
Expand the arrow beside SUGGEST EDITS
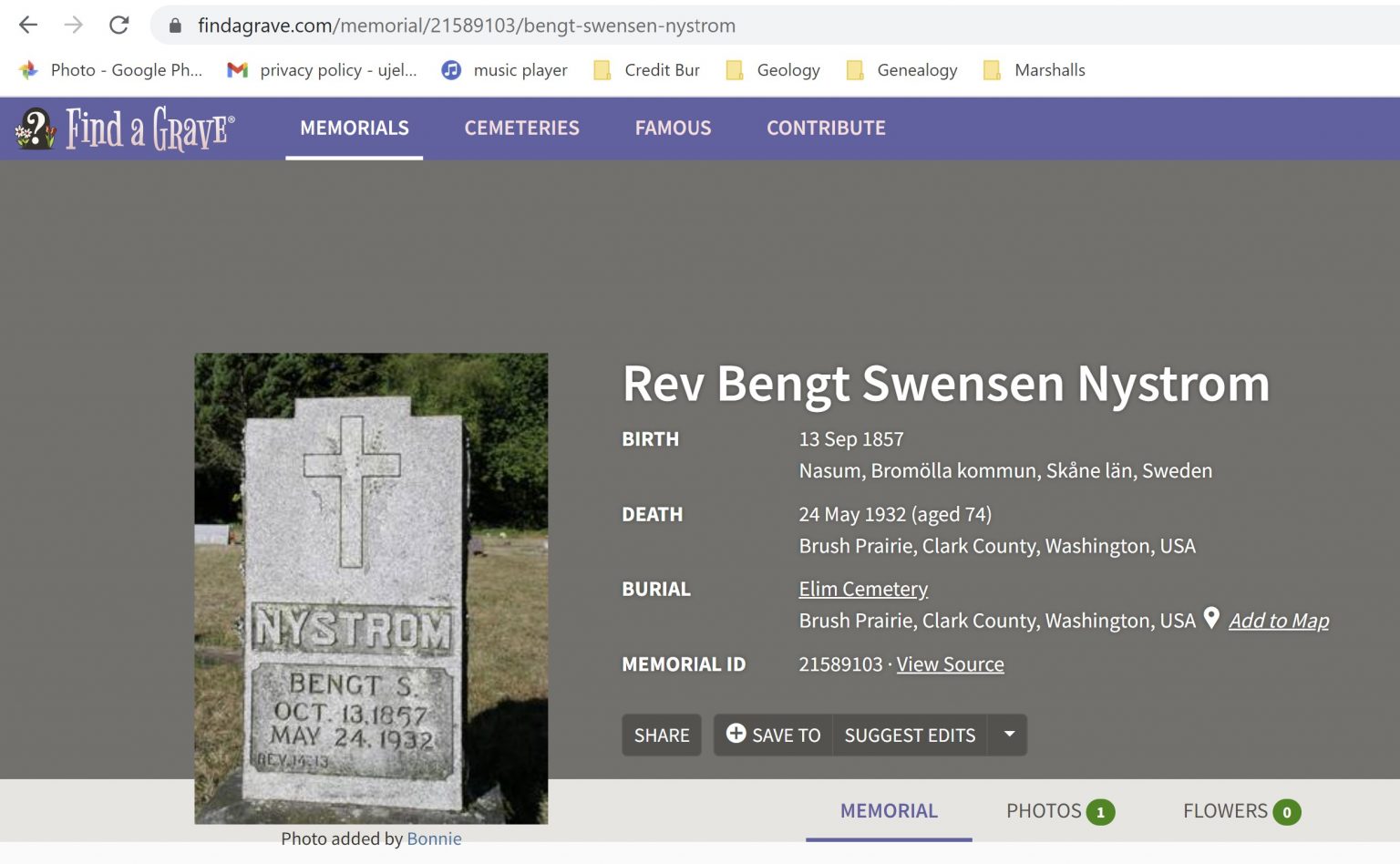(1008, 735)
